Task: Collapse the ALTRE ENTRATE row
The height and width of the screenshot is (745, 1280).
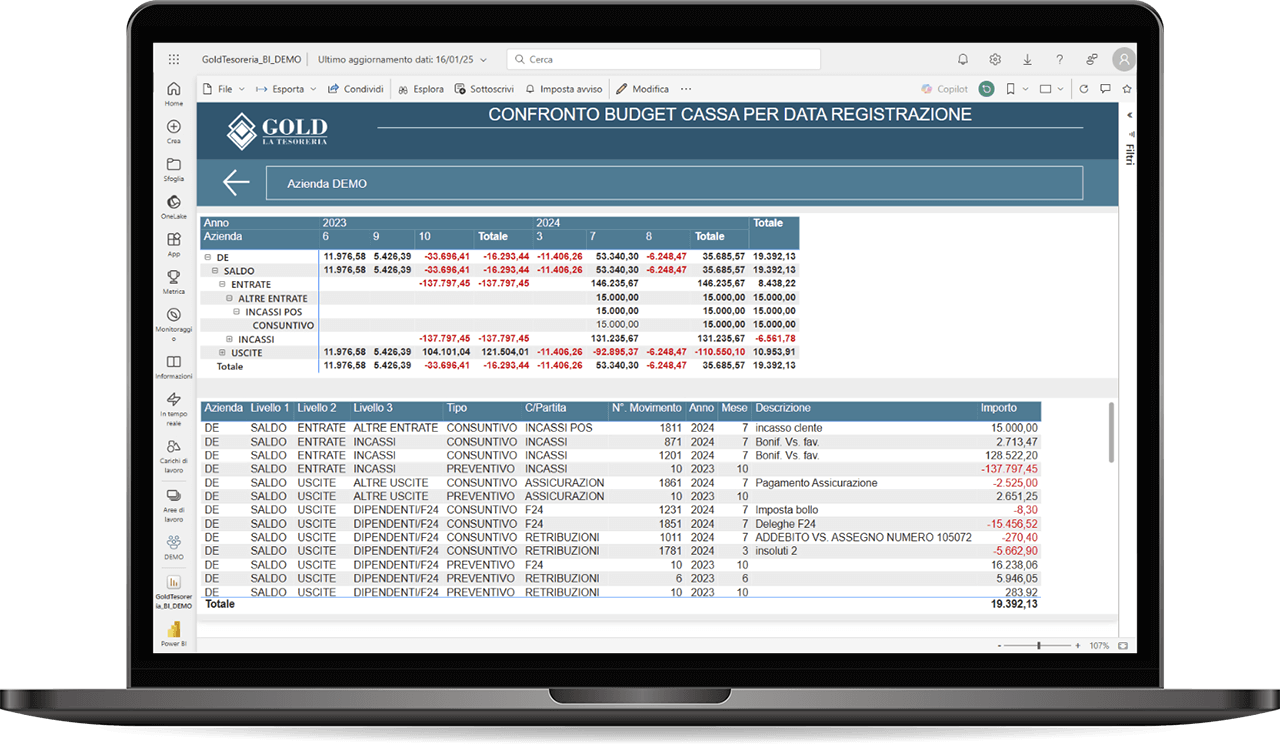Action: tap(229, 298)
